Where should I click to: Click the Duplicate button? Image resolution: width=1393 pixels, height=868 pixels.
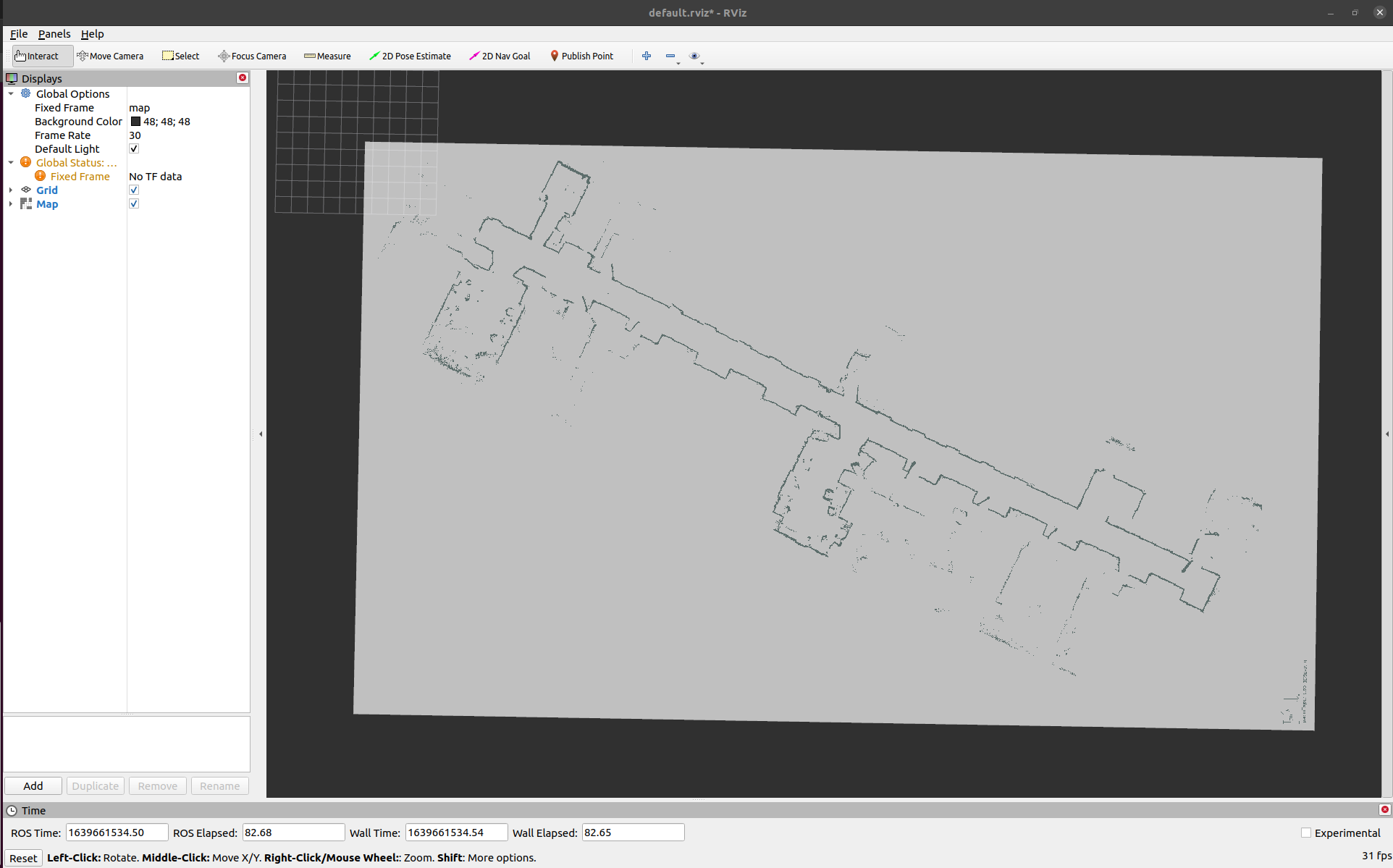pos(96,786)
